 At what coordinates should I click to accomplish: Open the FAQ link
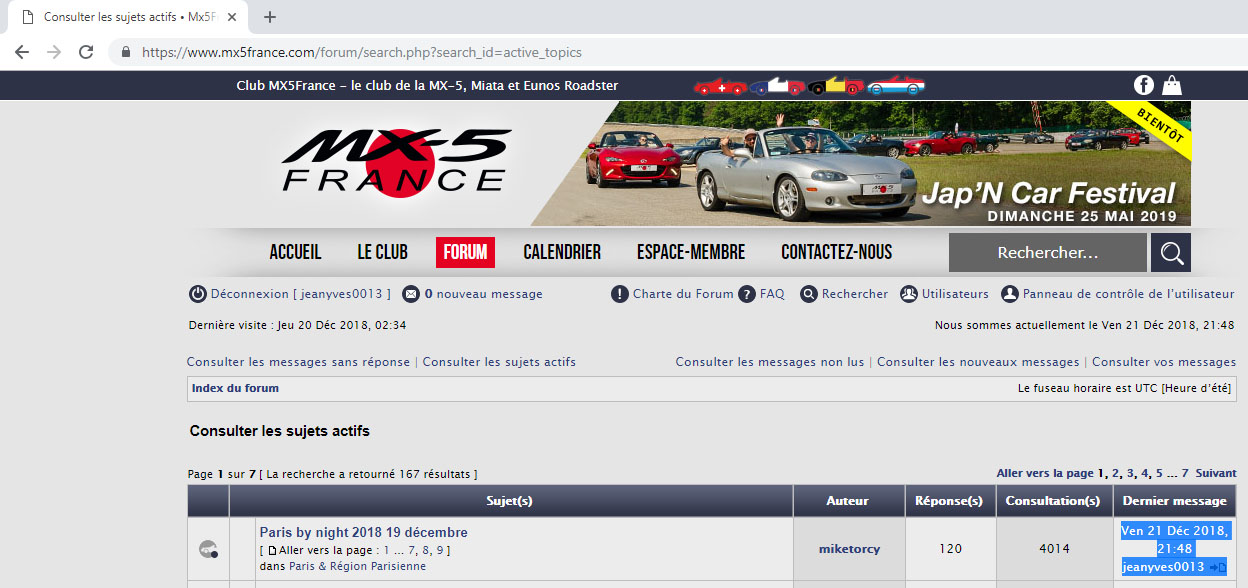772,294
